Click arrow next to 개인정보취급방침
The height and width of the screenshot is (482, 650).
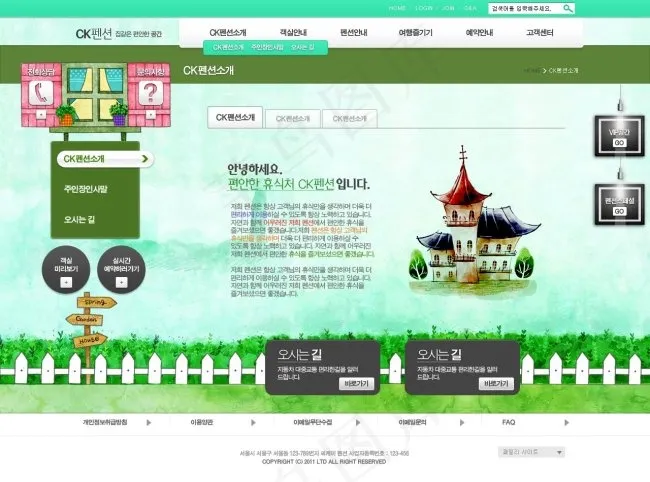coord(149,423)
